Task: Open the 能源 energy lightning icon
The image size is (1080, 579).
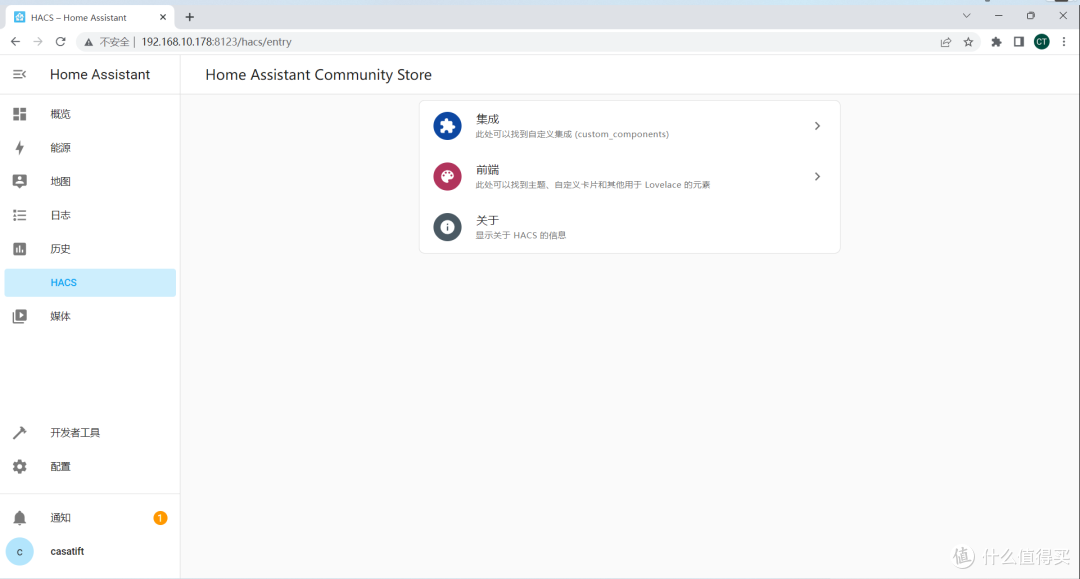Action: click(x=19, y=148)
